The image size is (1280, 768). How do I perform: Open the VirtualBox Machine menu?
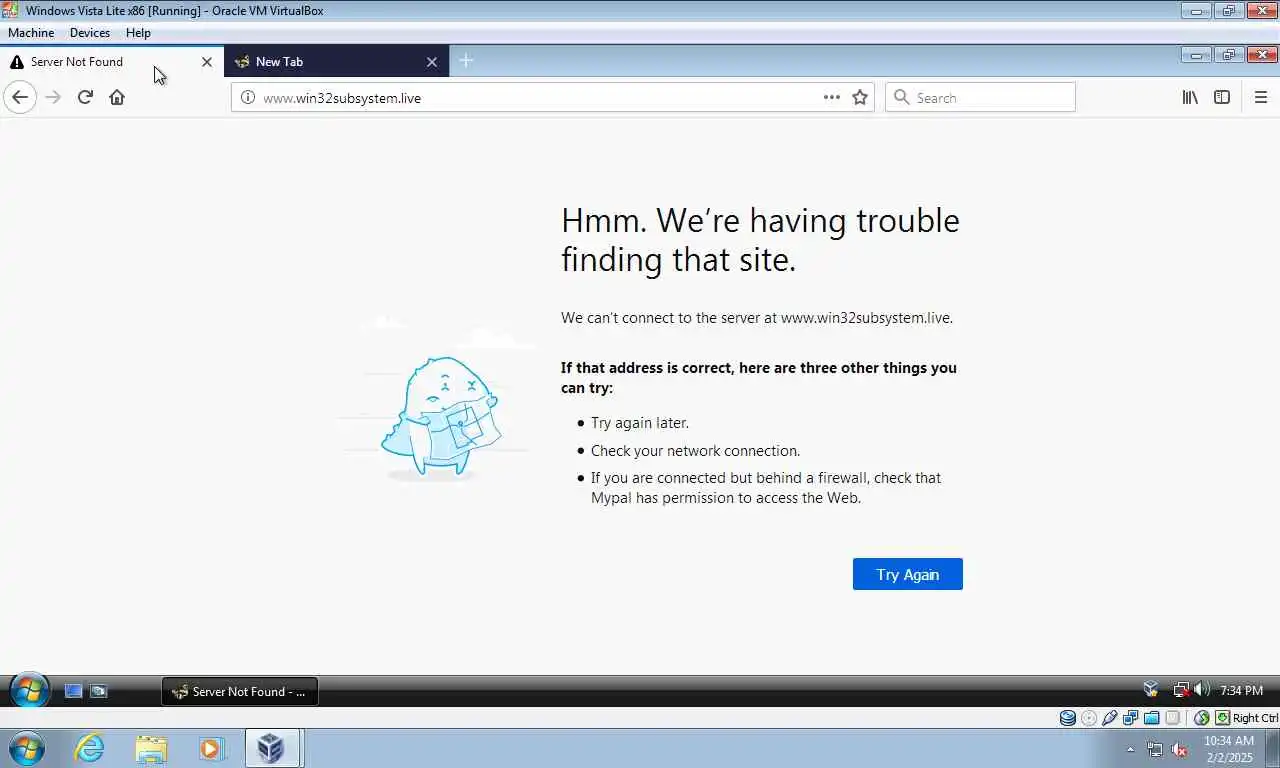pyautogui.click(x=31, y=33)
